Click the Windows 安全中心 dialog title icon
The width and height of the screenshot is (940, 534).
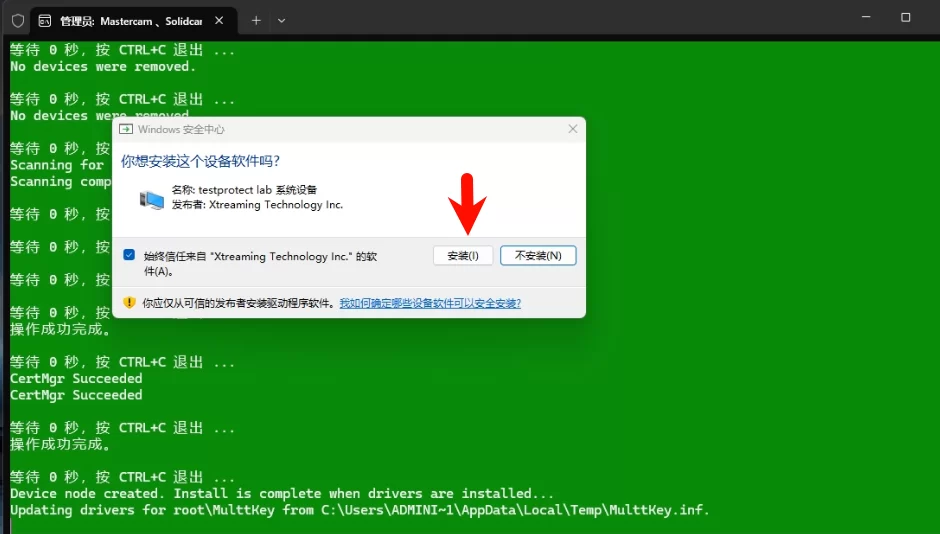[x=126, y=129]
